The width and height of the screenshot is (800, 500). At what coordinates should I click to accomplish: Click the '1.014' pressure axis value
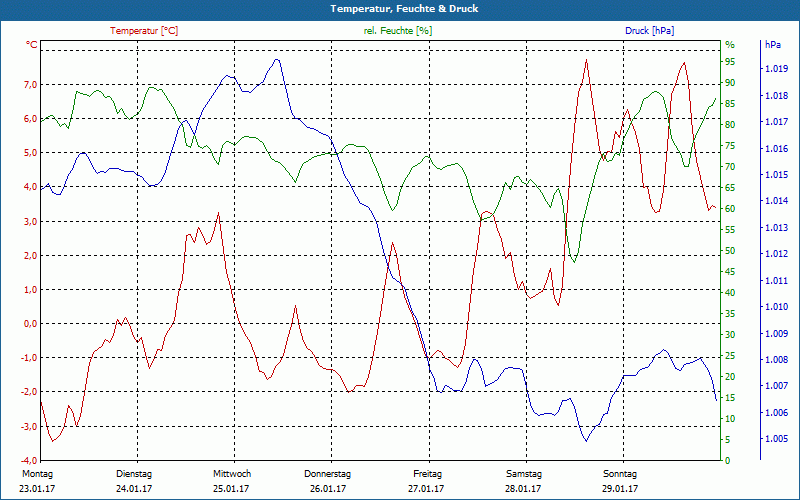(x=777, y=201)
